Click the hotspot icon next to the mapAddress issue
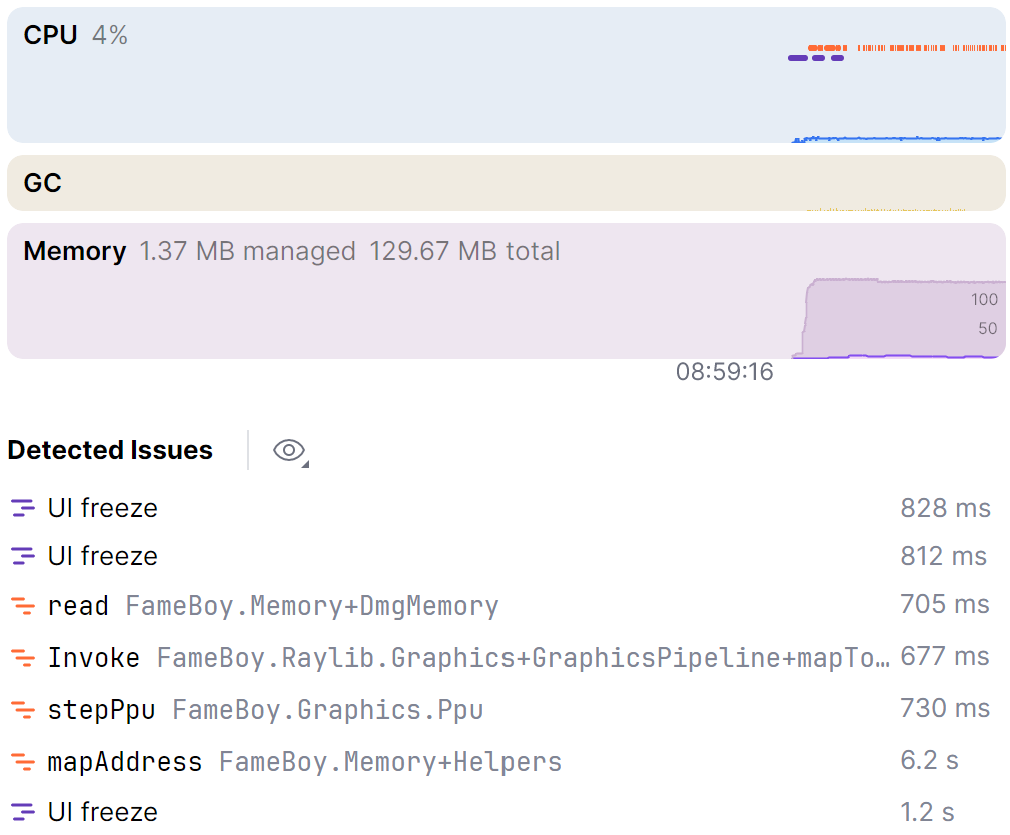 [x=22, y=761]
